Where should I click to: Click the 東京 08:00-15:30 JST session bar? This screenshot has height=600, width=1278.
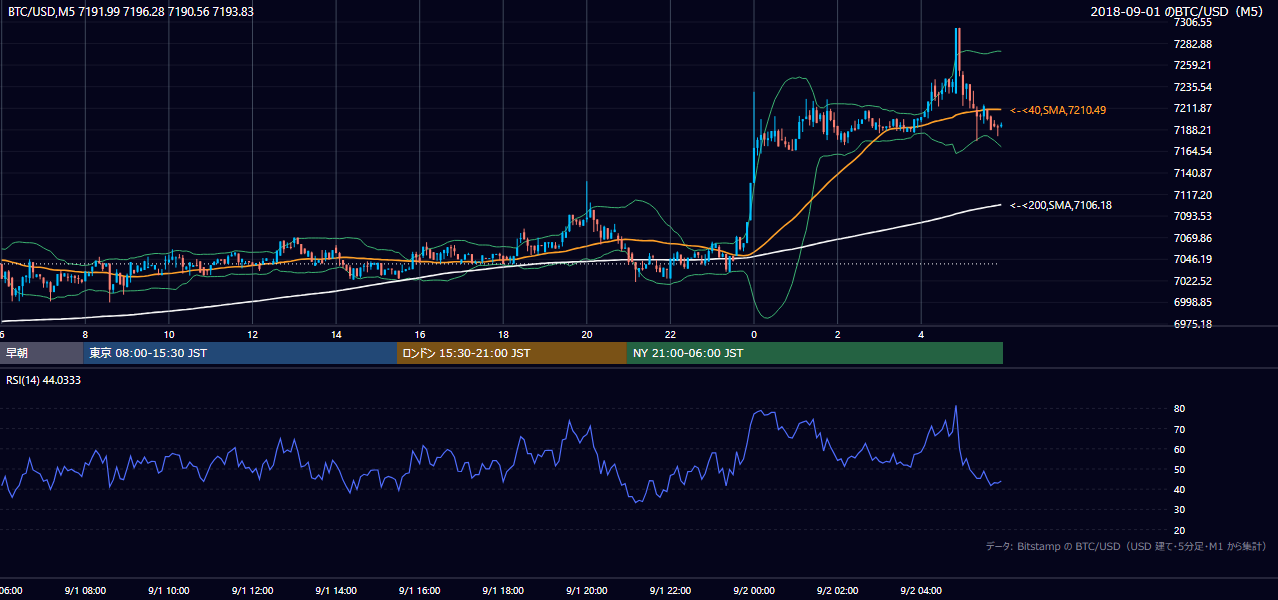(x=240, y=353)
